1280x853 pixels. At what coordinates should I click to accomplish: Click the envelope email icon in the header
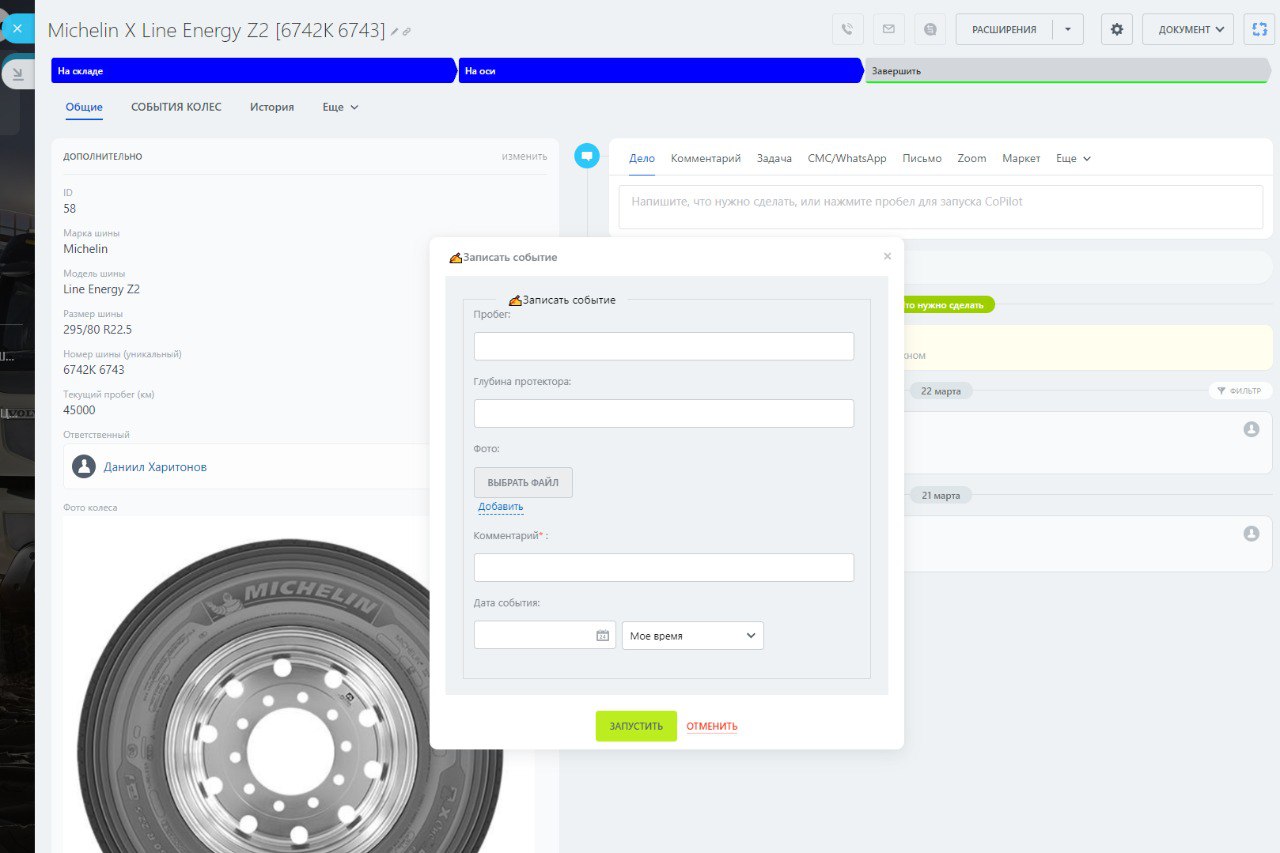coord(889,29)
